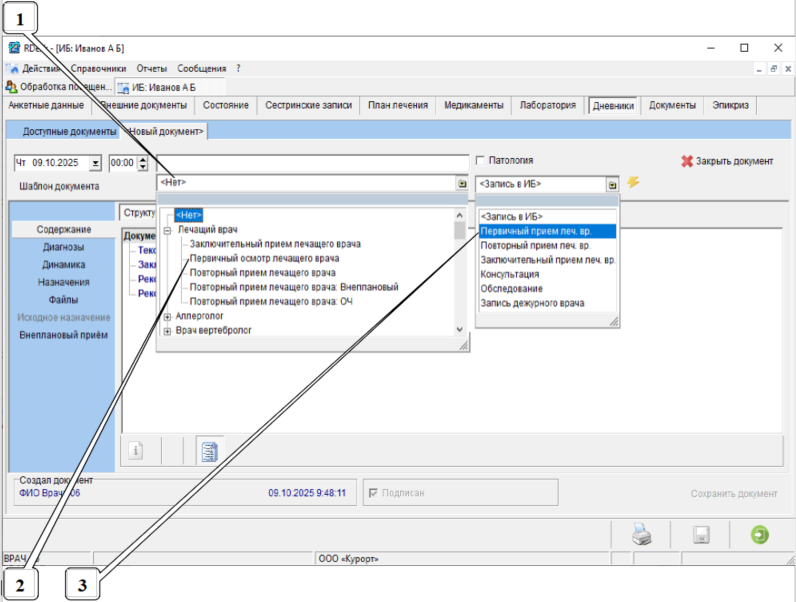Click the lightning bolt icon

[x=632, y=183]
